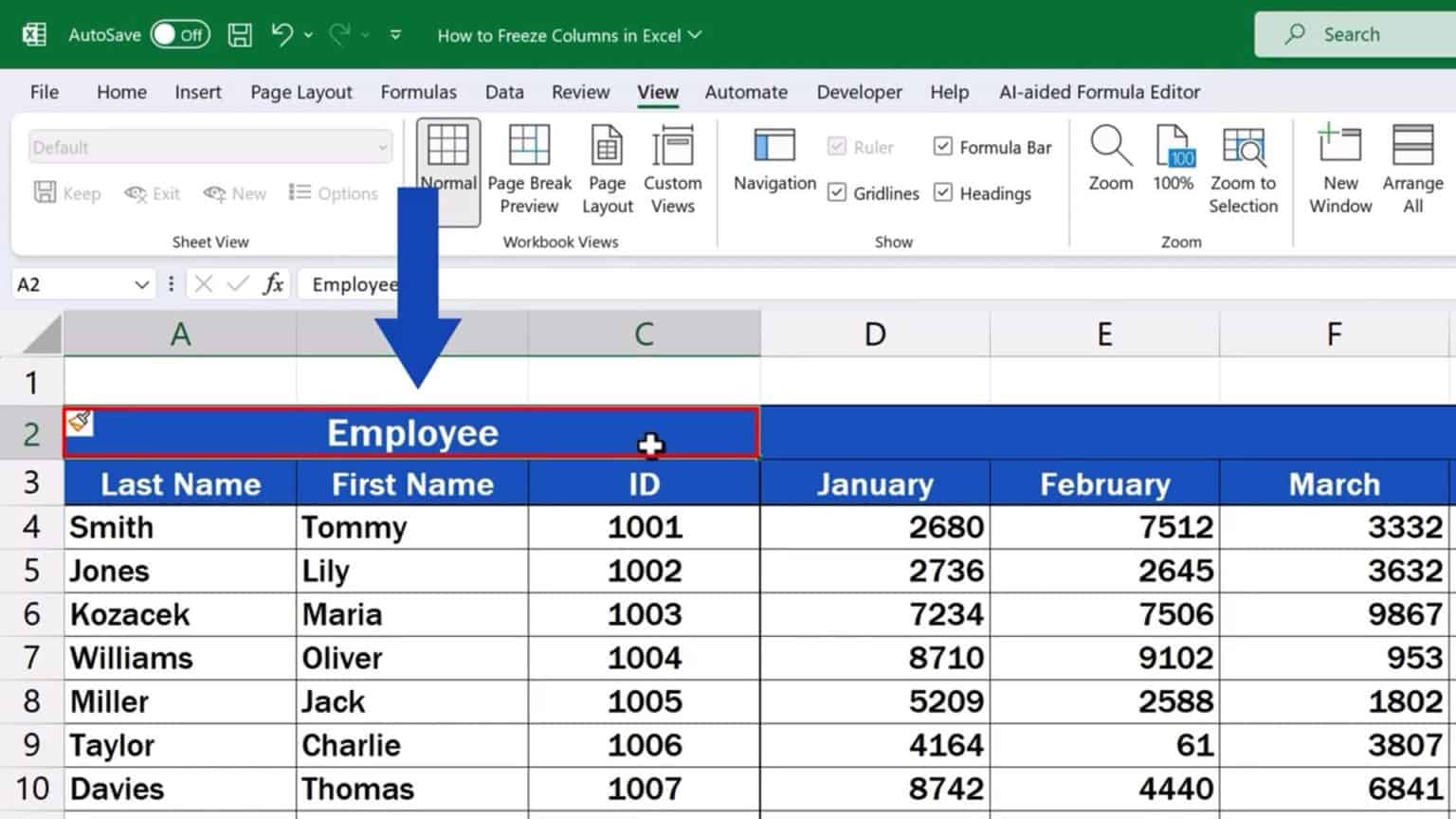The width and height of the screenshot is (1456, 819).
Task: Open Page Break Preview
Action: (529, 169)
